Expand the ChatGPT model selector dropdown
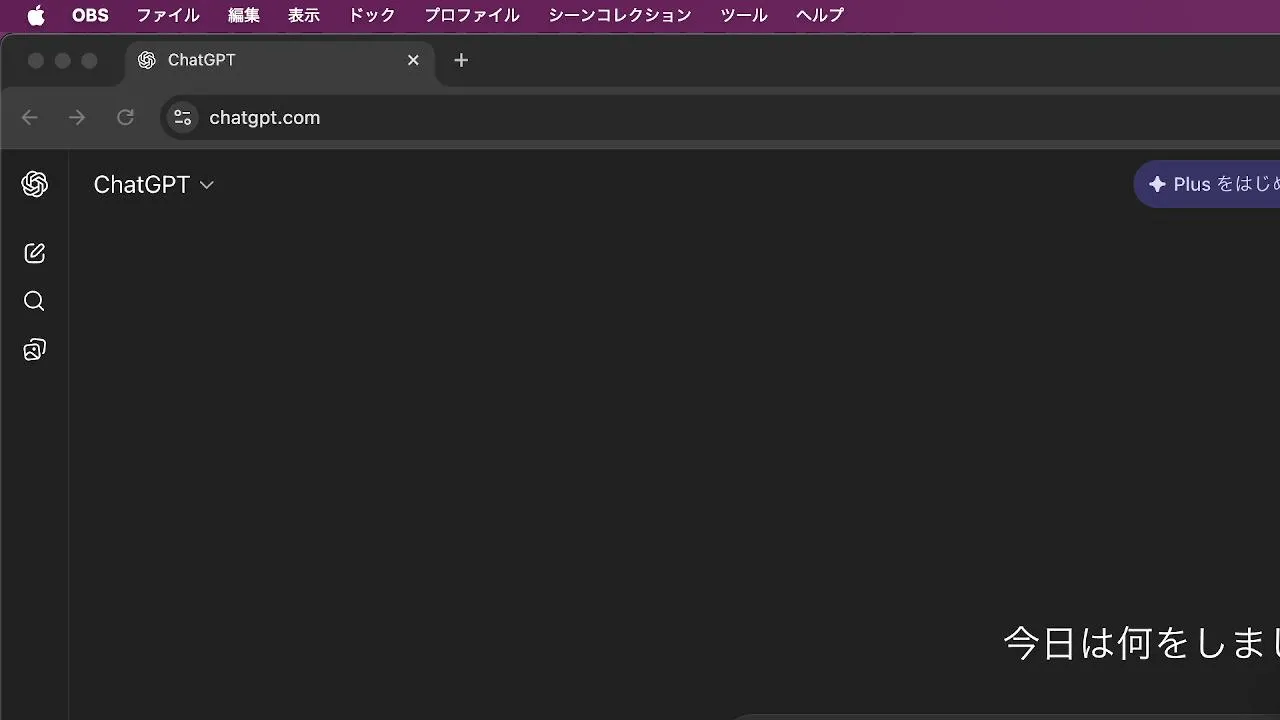 [154, 185]
